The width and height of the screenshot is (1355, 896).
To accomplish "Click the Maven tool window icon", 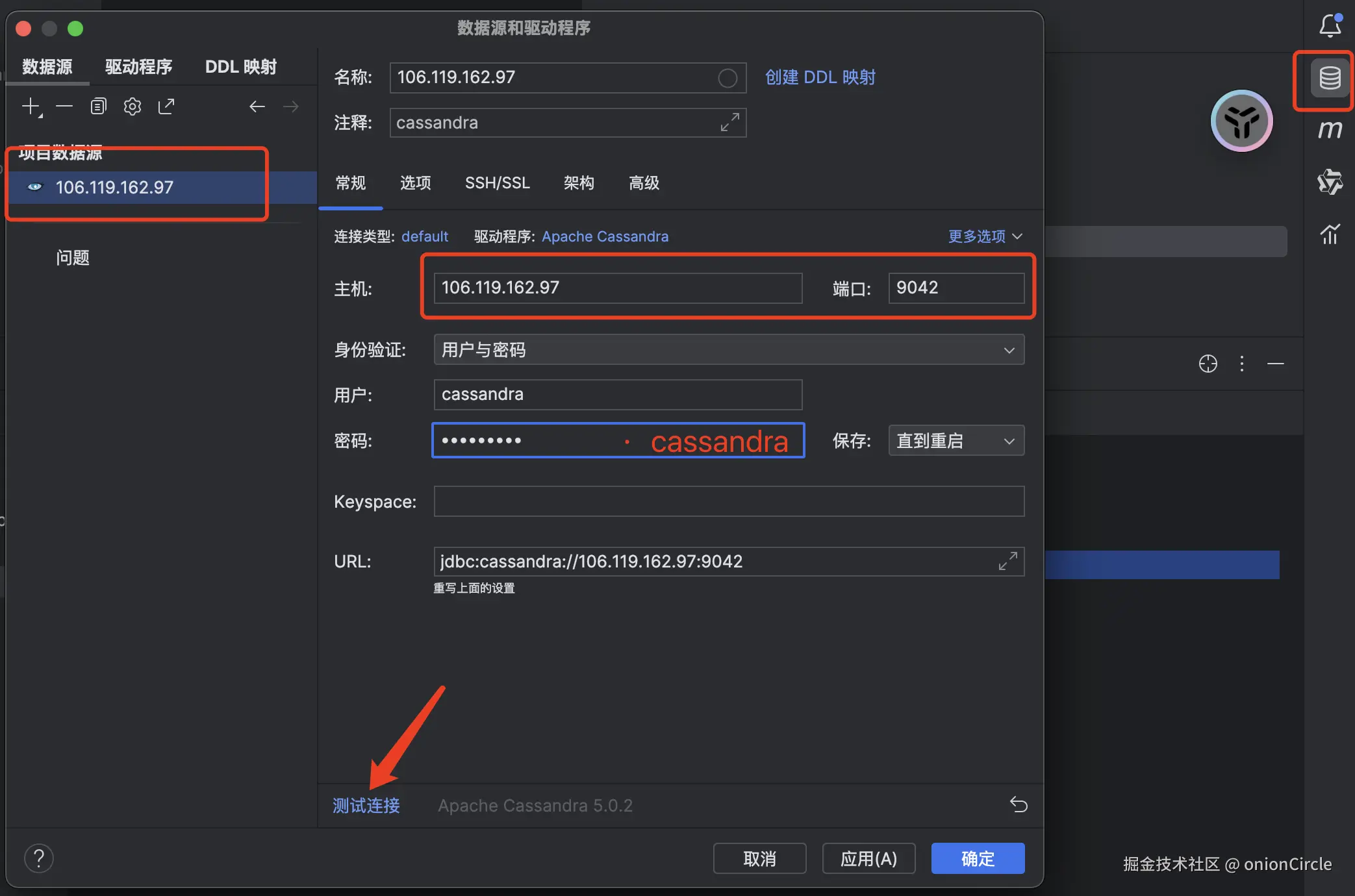I will point(1329,130).
